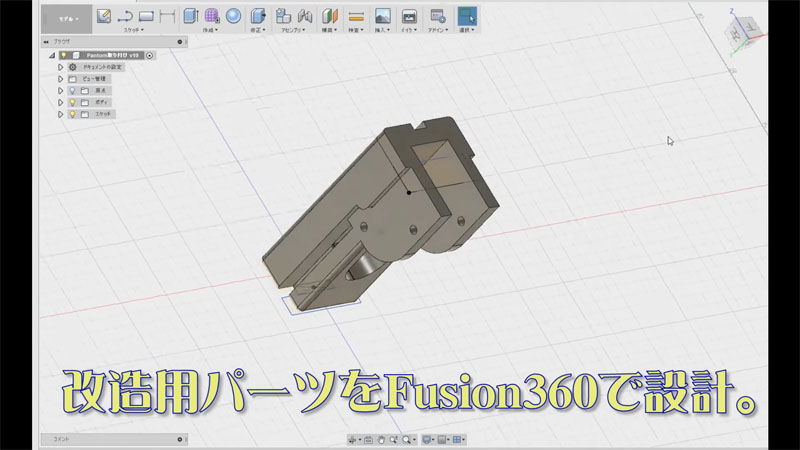This screenshot has width=800, height=450.
Task: Select the ビュー管理 folder row
Action: (89, 79)
